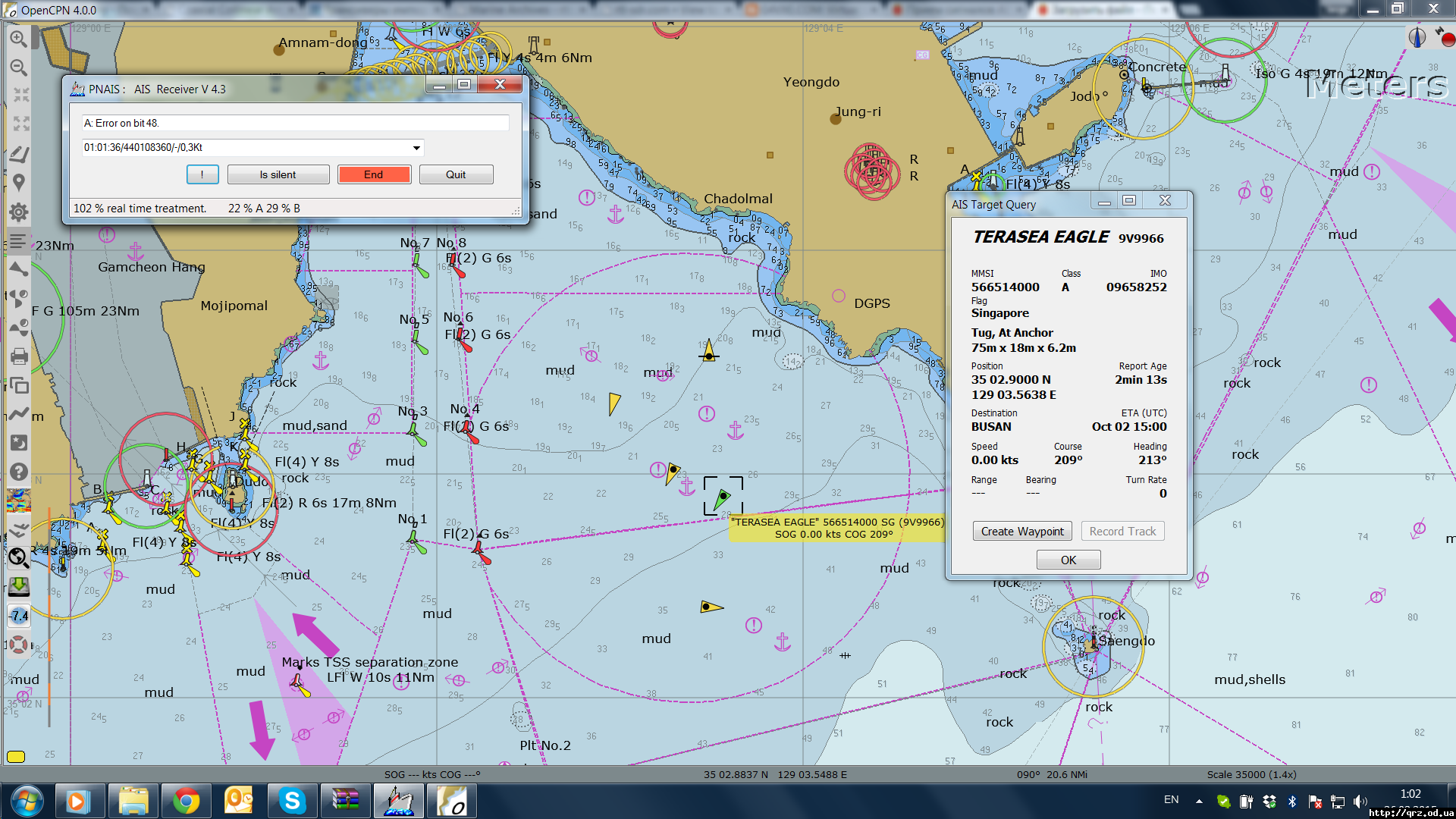Image resolution: width=1456 pixels, height=819 pixels.
Task: Open volume control in tray
Action: [1360, 801]
